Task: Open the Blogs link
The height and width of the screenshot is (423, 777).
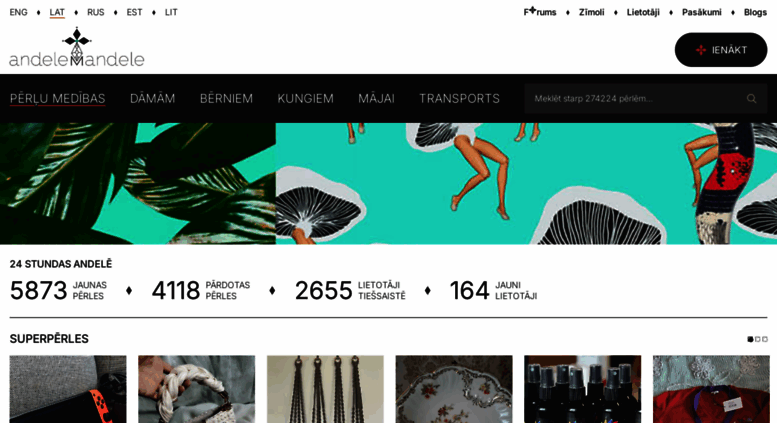Action: coord(755,12)
